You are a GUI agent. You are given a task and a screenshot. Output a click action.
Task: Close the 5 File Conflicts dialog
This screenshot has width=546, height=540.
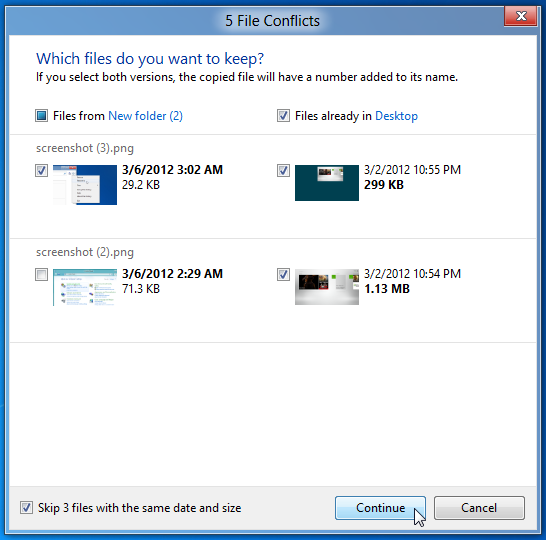click(x=521, y=16)
